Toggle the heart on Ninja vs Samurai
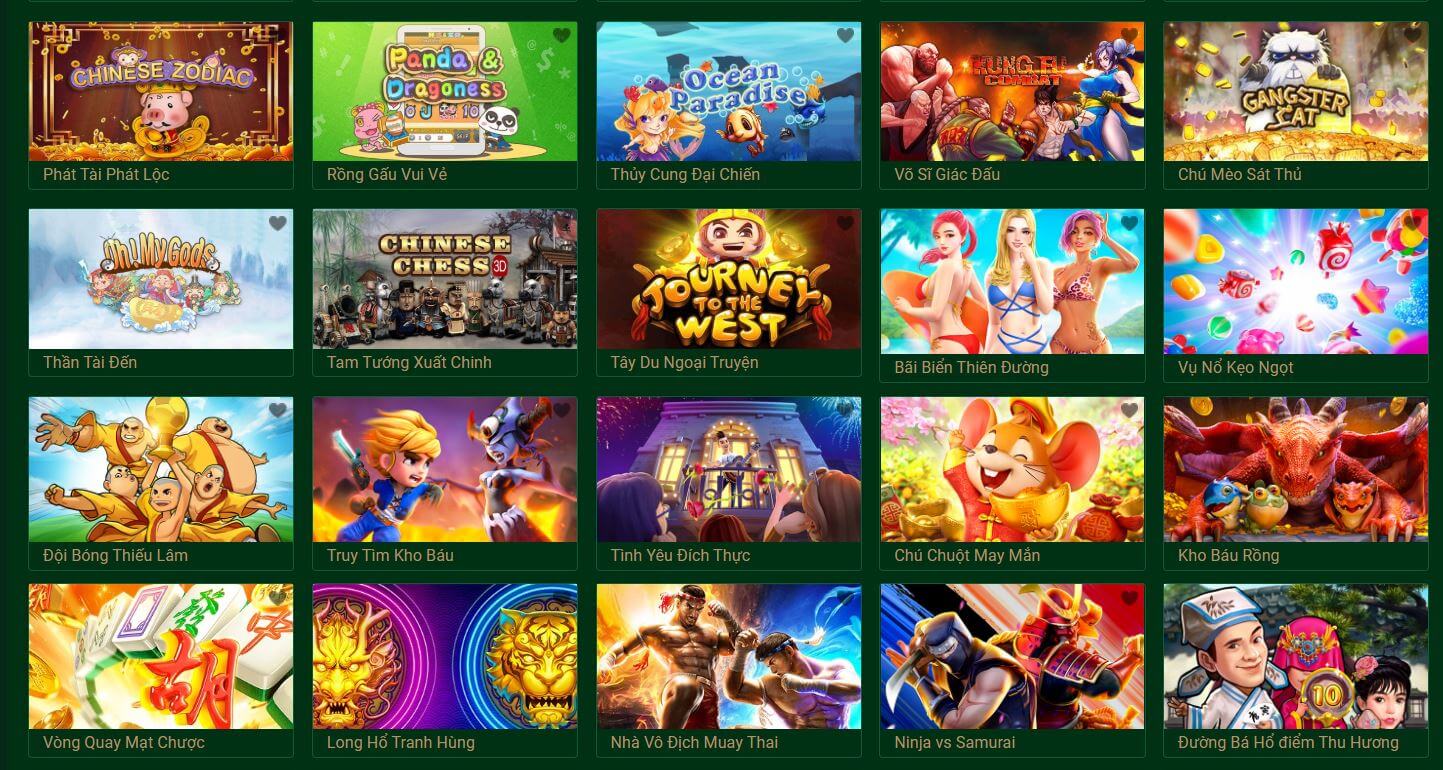This screenshot has width=1443, height=770. (x=1130, y=598)
